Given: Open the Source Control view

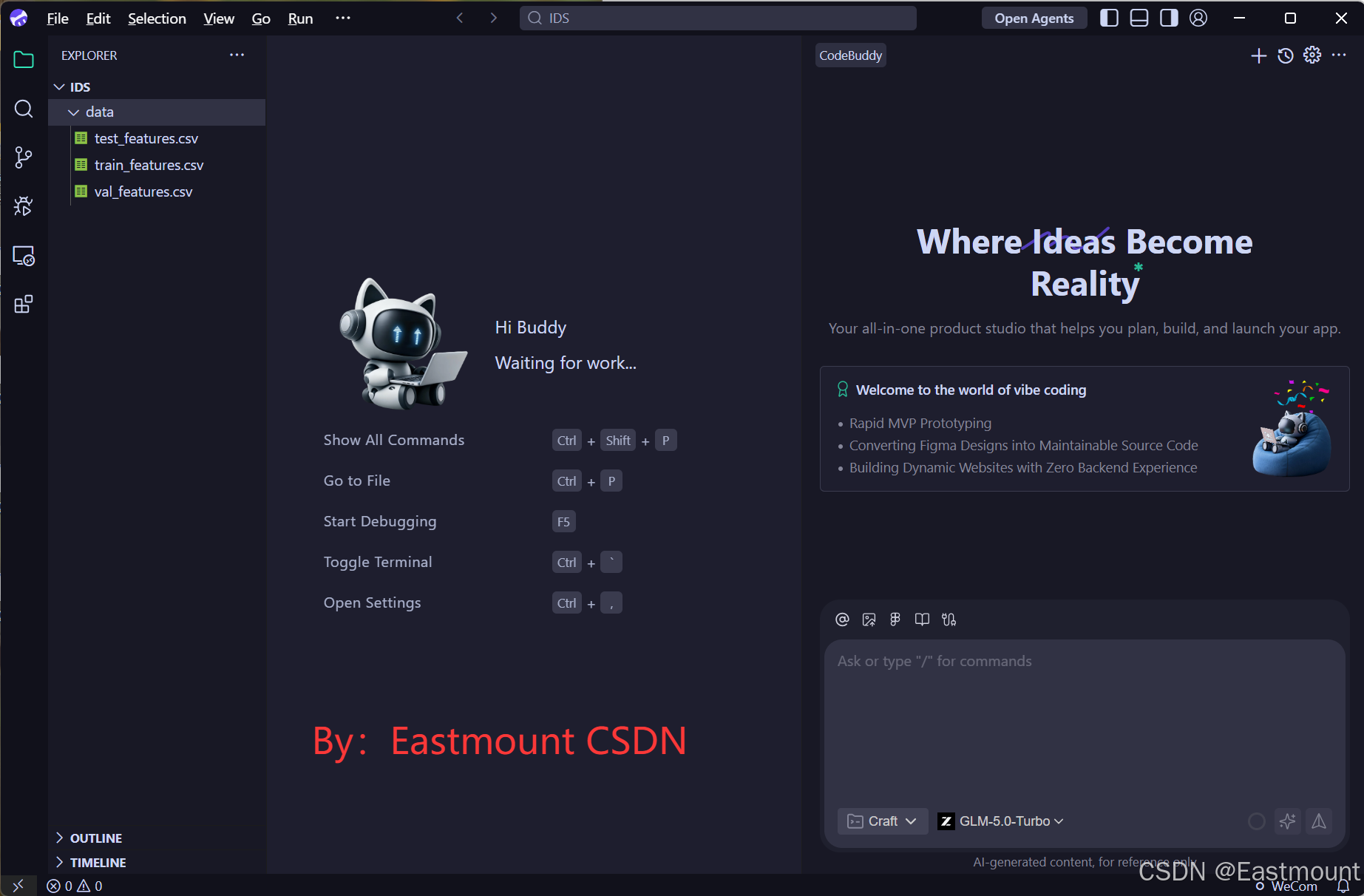Looking at the screenshot, I should tap(24, 157).
